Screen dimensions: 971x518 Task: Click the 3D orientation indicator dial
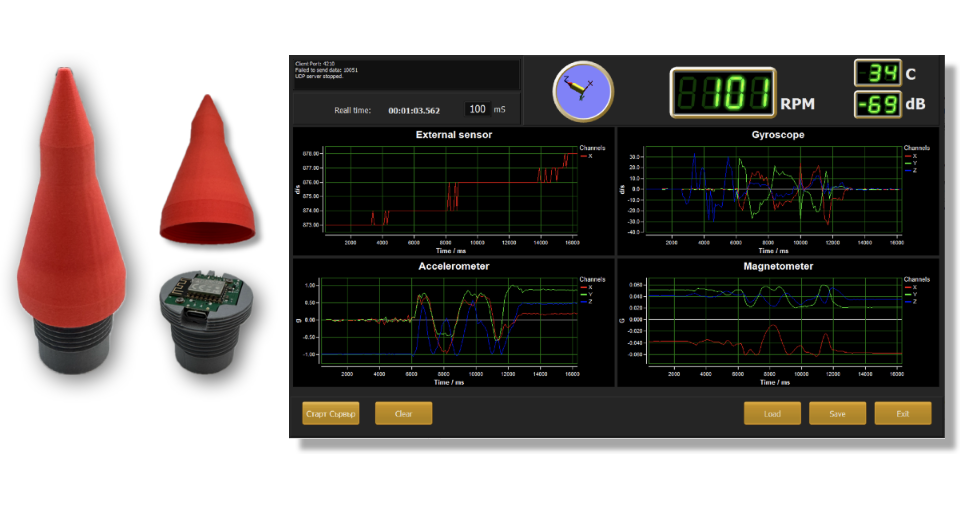point(583,91)
